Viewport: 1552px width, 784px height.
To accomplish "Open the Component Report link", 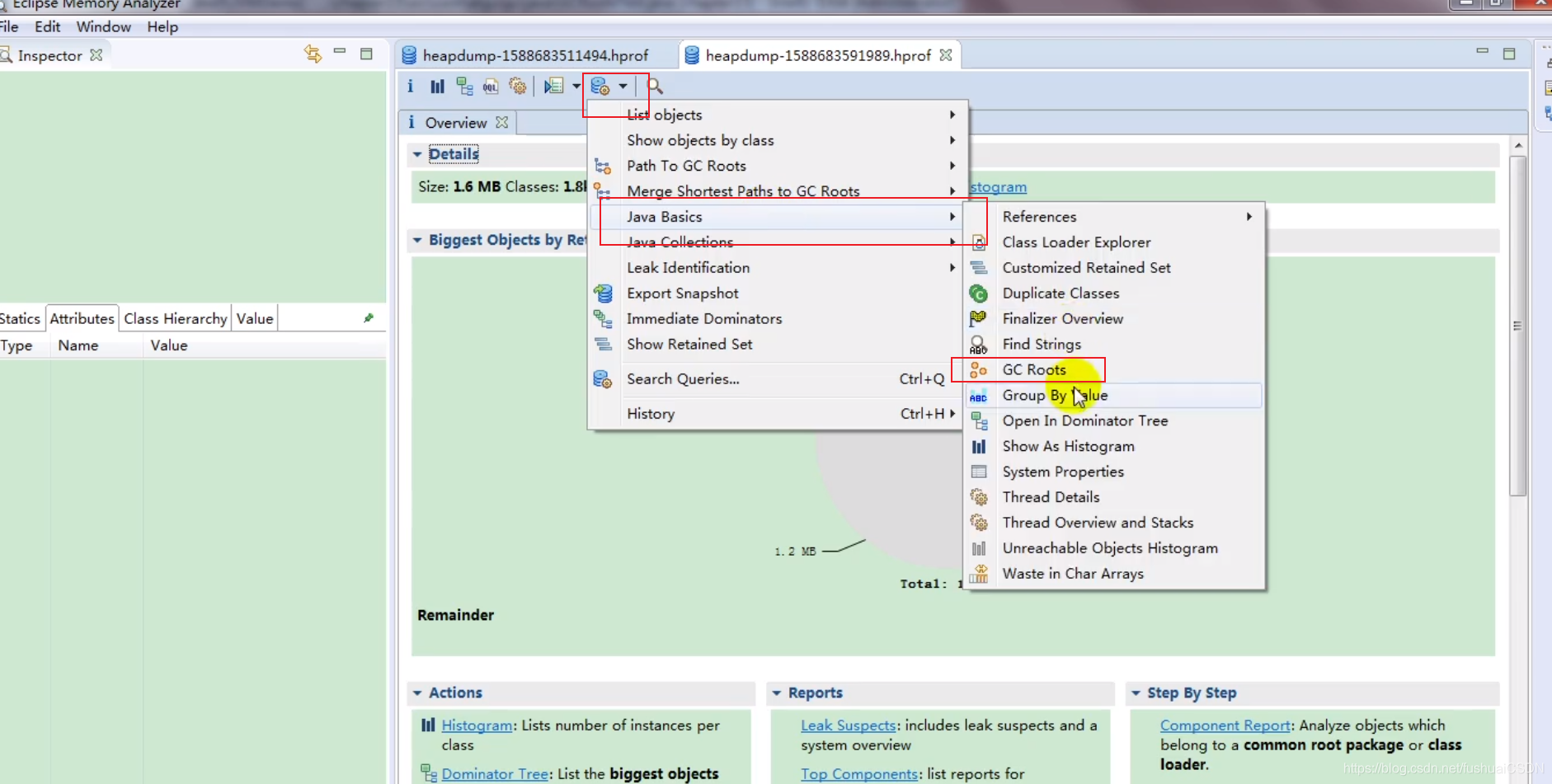I will 1225,725.
